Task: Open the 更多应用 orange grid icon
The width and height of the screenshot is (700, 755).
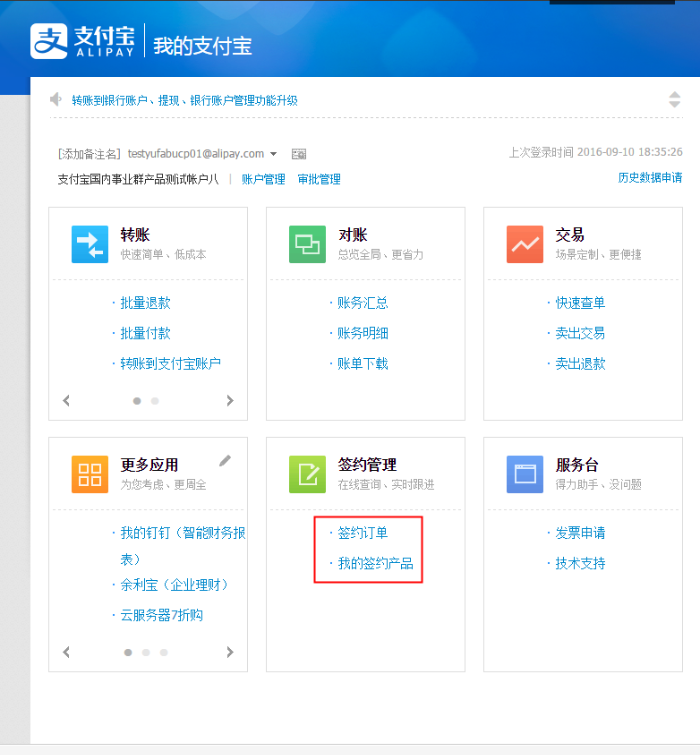Action: pos(90,474)
